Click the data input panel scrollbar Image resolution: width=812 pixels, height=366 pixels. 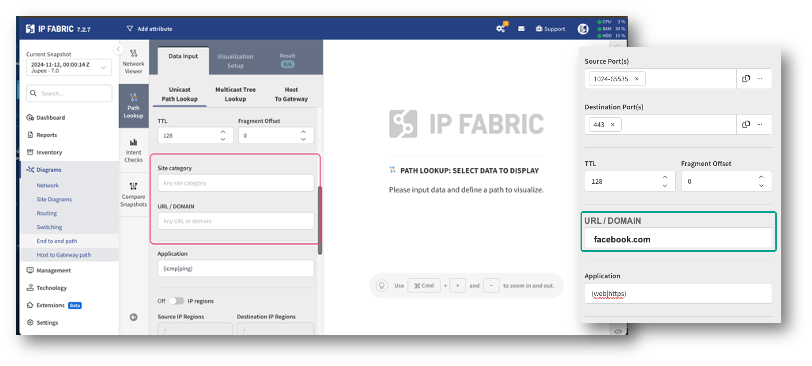pyautogui.click(x=320, y=220)
